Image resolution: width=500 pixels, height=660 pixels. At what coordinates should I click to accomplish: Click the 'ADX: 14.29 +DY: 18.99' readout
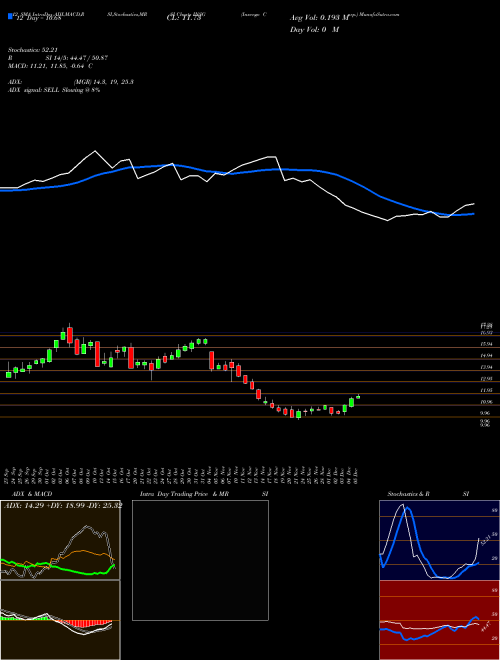(45, 505)
